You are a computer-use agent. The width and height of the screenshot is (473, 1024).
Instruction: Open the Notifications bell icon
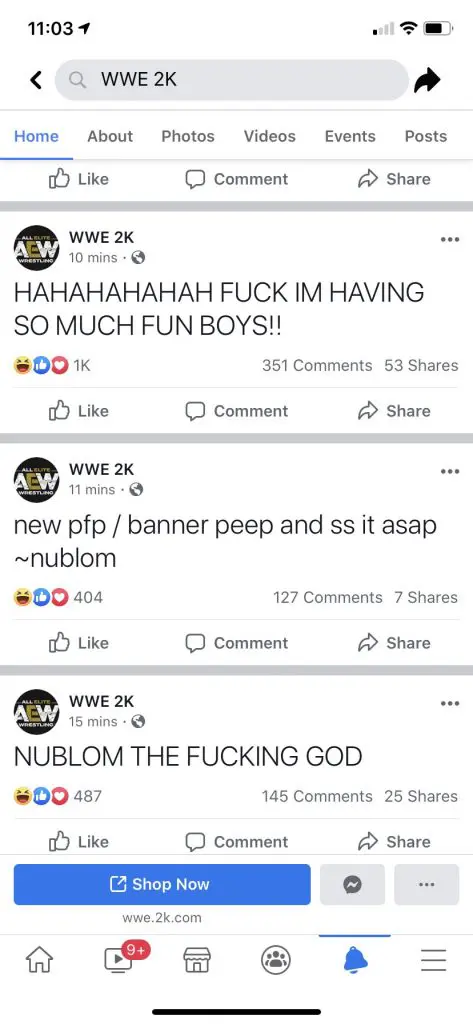(x=355, y=959)
